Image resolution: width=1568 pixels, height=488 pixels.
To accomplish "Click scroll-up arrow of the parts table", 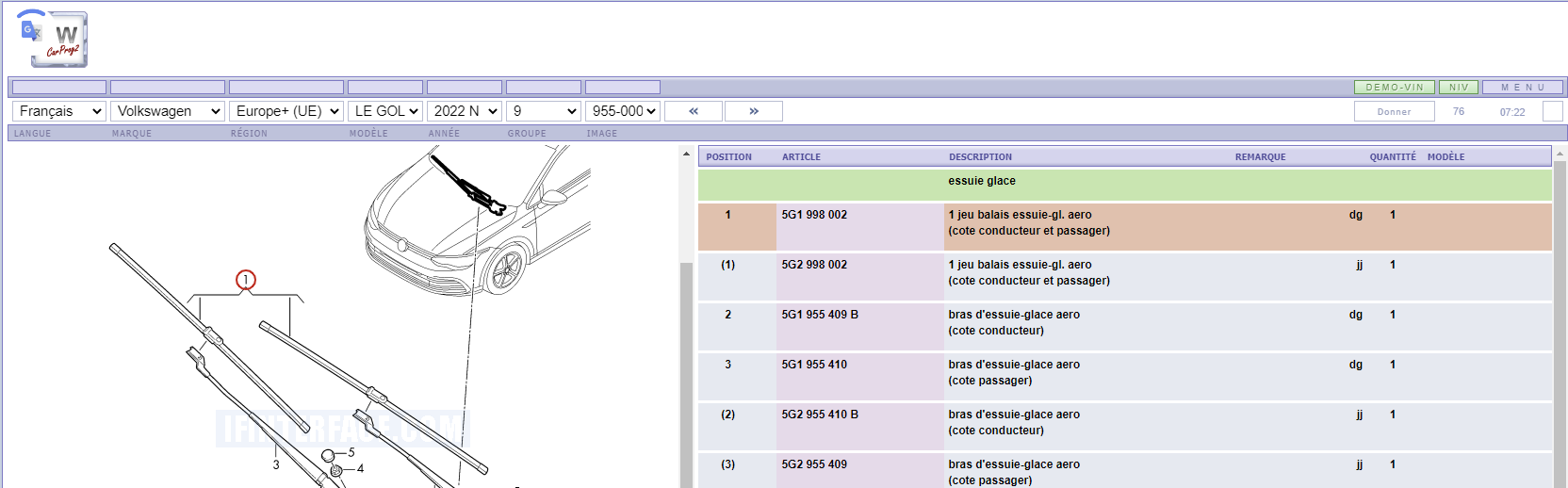I will coord(1560,154).
